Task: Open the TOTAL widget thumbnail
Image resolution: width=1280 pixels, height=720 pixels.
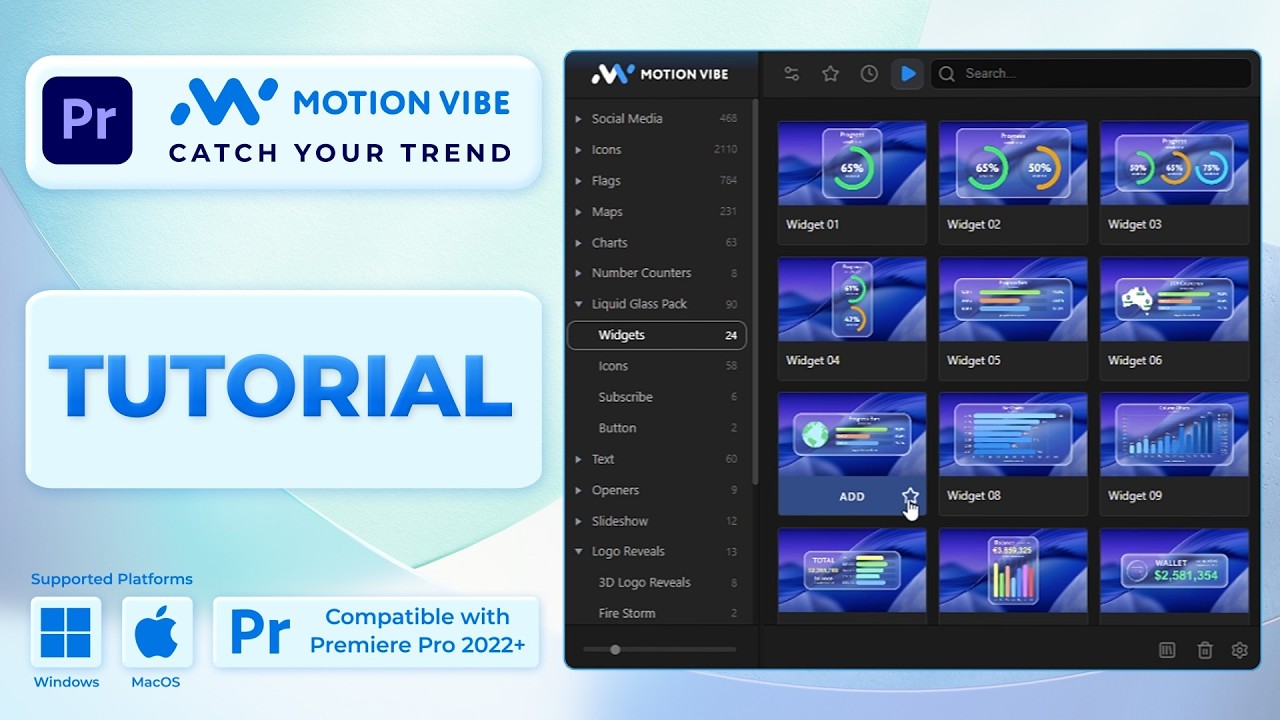Action: (x=852, y=570)
